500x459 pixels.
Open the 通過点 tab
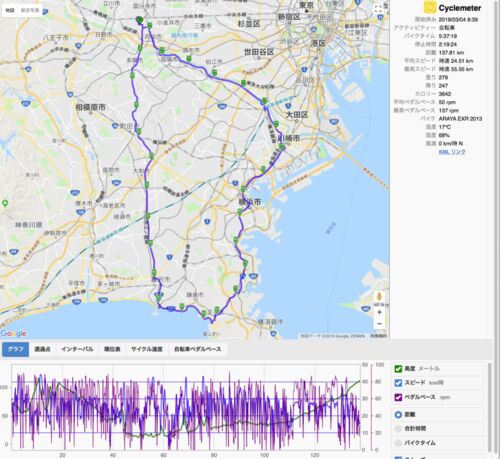(x=42, y=349)
